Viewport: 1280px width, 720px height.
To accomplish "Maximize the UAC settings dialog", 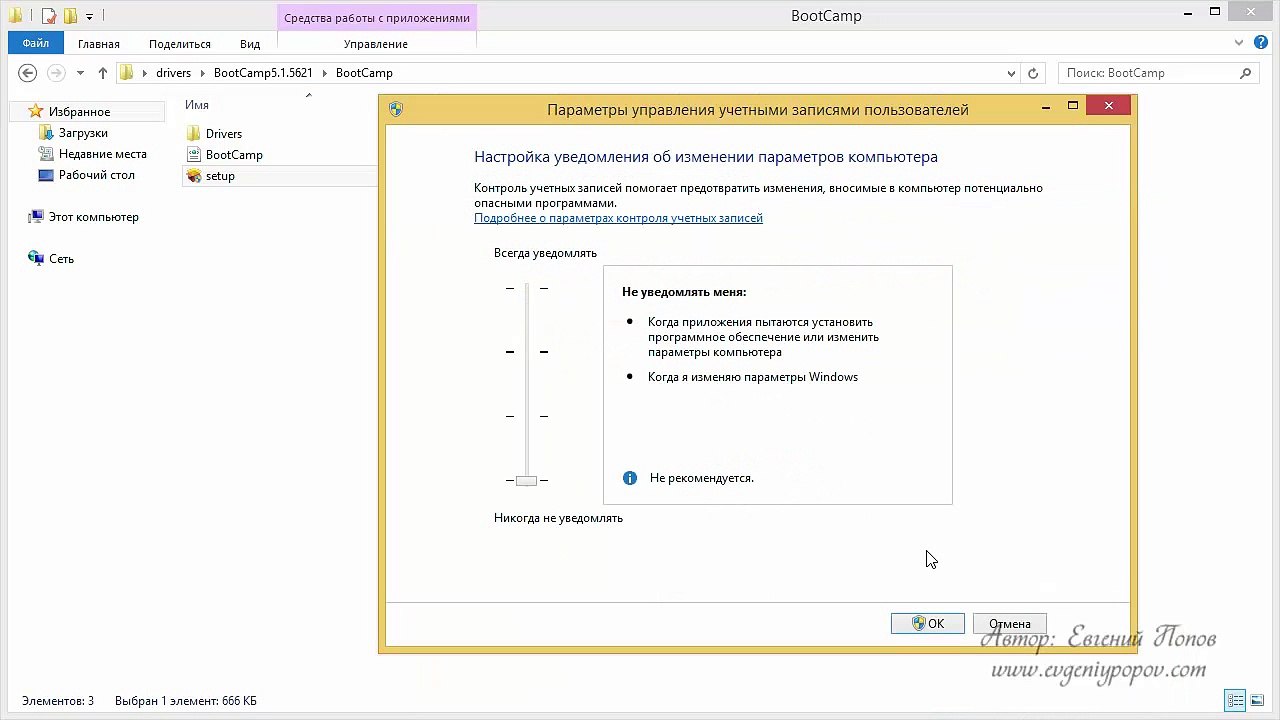I will (1073, 106).
